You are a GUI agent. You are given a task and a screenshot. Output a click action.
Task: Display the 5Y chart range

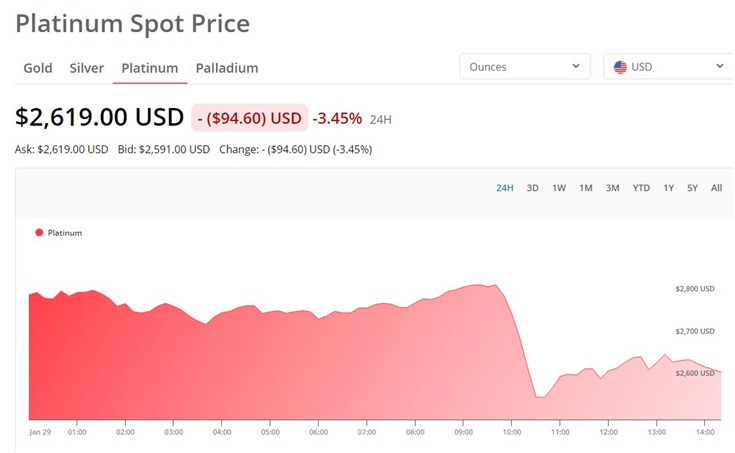[692, 188]
